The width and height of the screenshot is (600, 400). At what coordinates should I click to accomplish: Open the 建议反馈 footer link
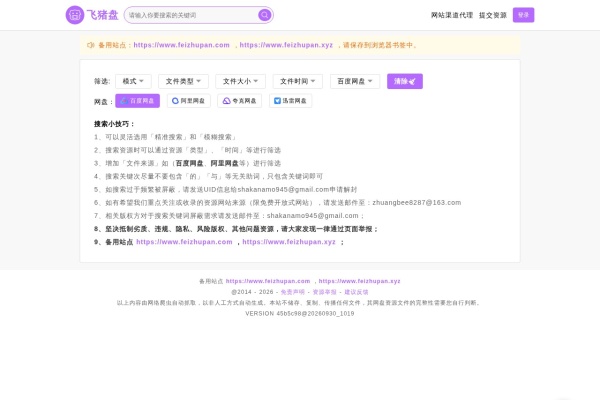pos(356,292)
